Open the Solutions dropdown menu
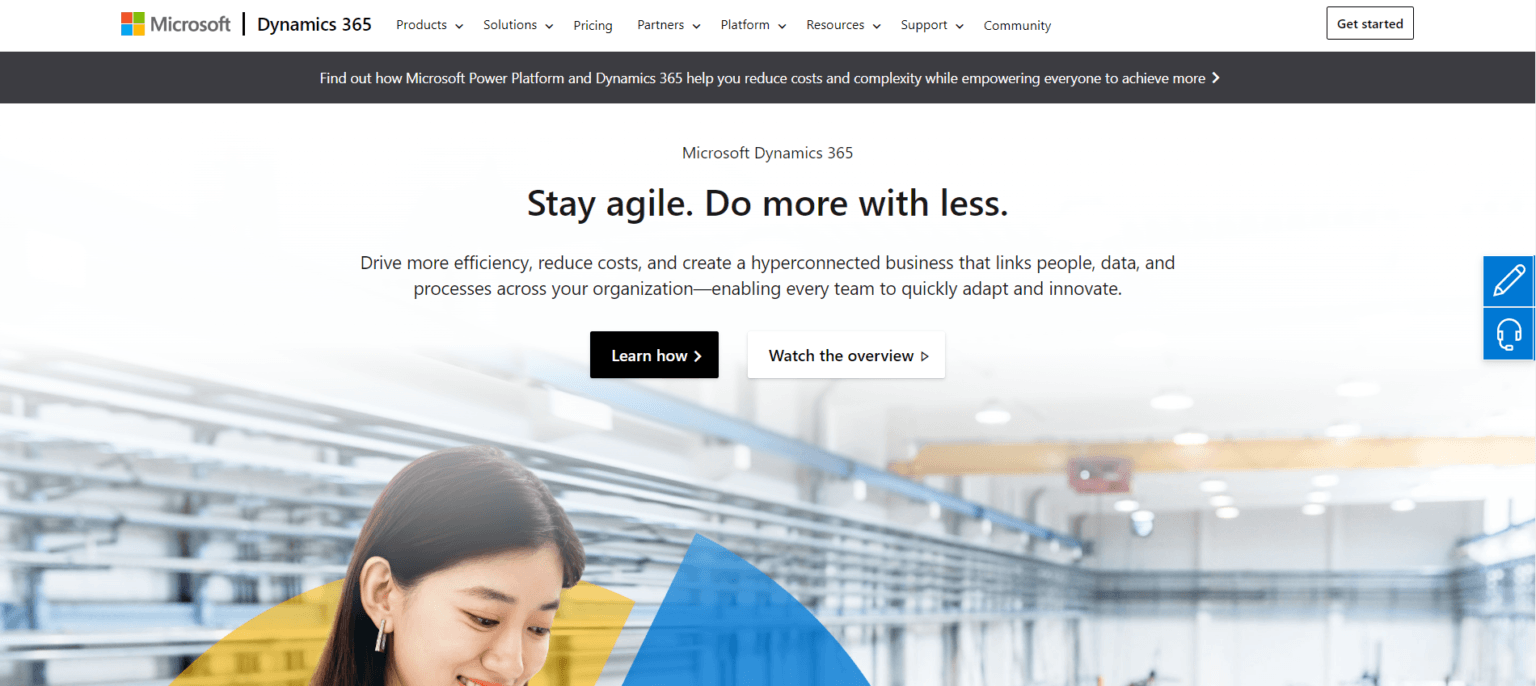The image size is (1536, 686). tap(517, 25)
